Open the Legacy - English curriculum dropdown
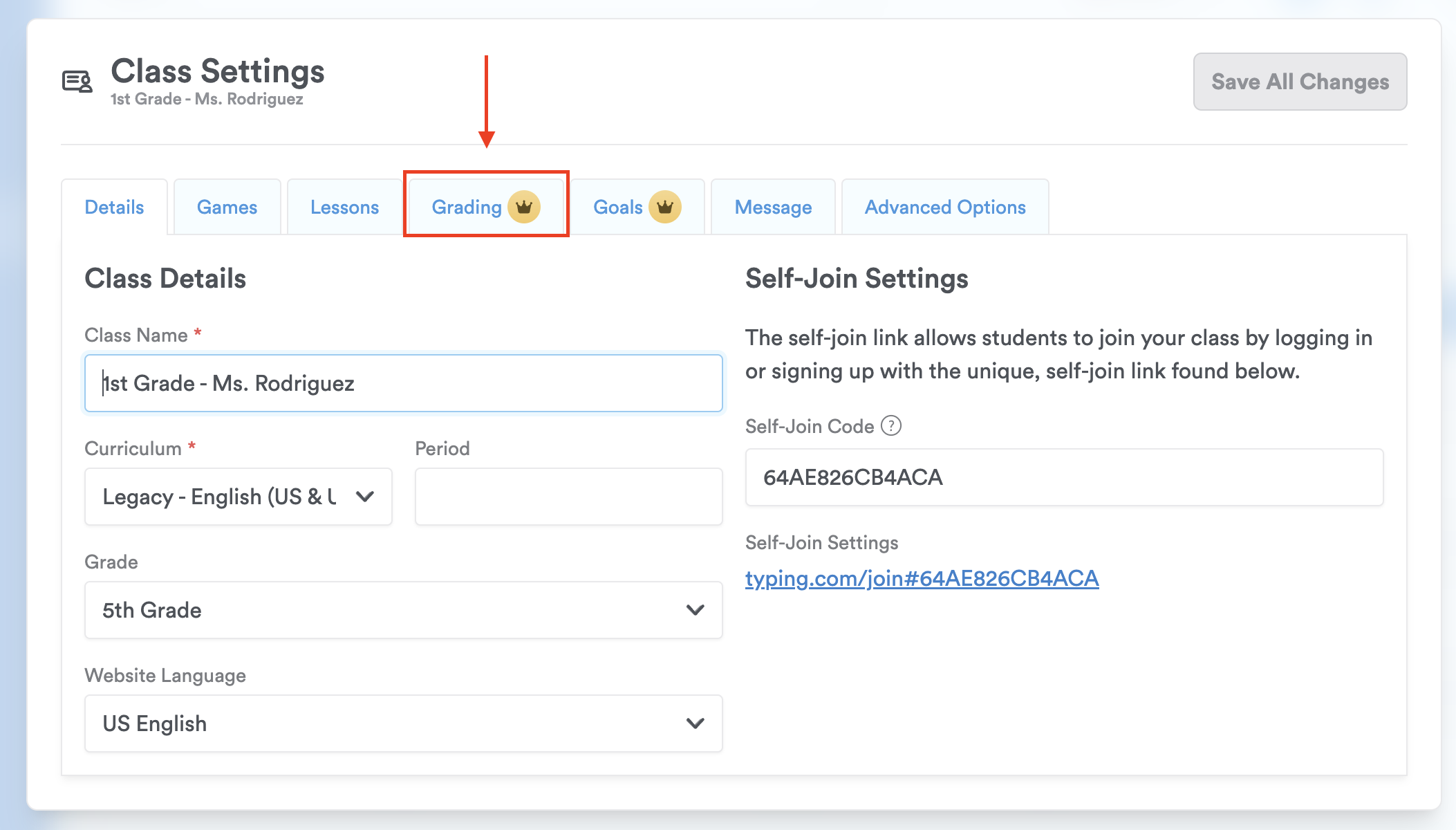Viewport: 1456px width, 830px height. click(x=221, y=497)
